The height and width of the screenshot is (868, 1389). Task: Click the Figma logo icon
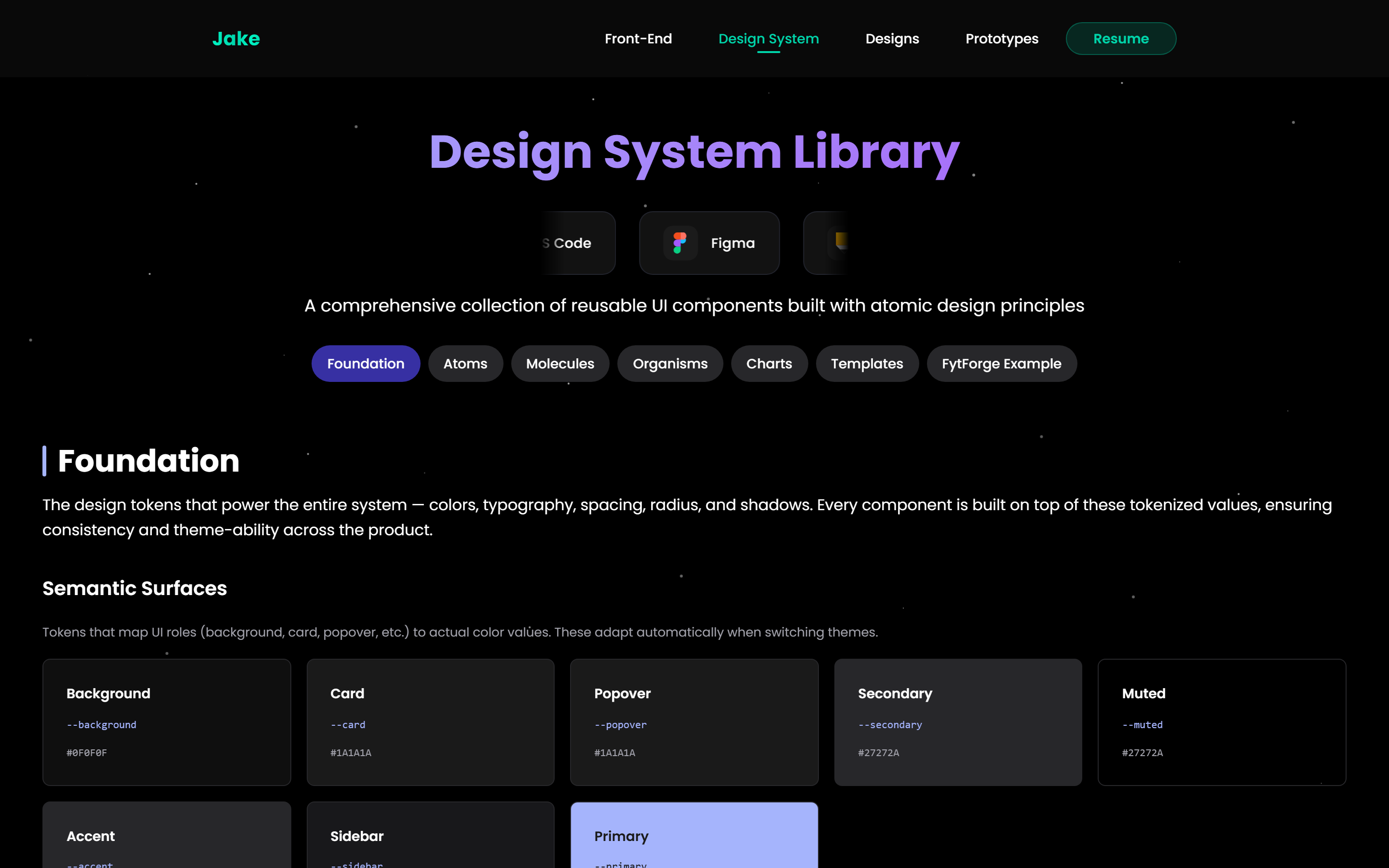click(x=680, y=242)
